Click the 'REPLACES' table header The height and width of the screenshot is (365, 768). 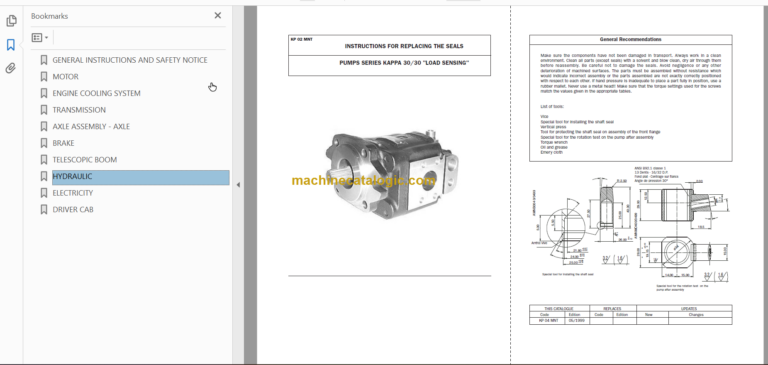[612, 309]
